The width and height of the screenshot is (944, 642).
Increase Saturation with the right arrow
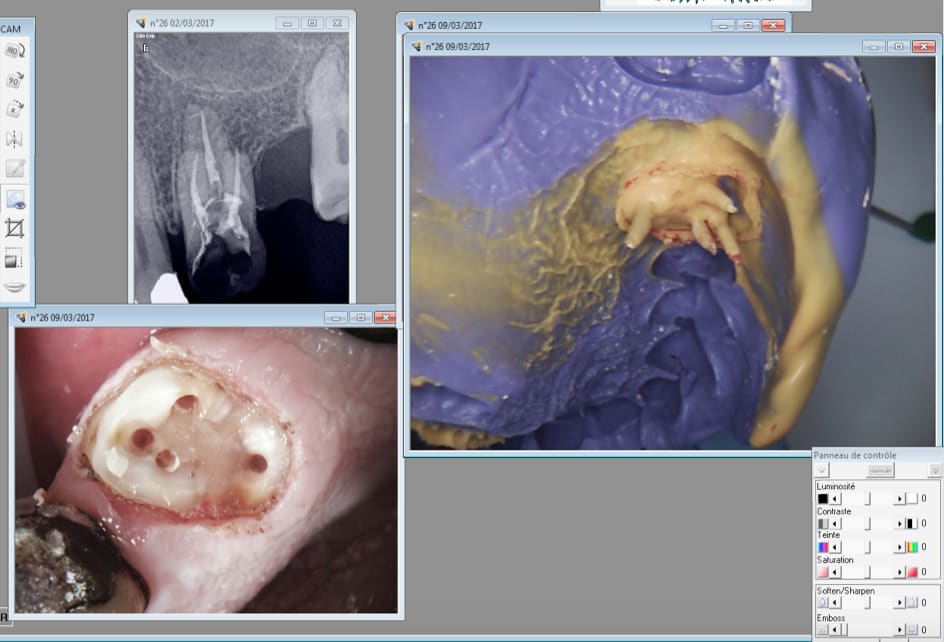point(899,572)
